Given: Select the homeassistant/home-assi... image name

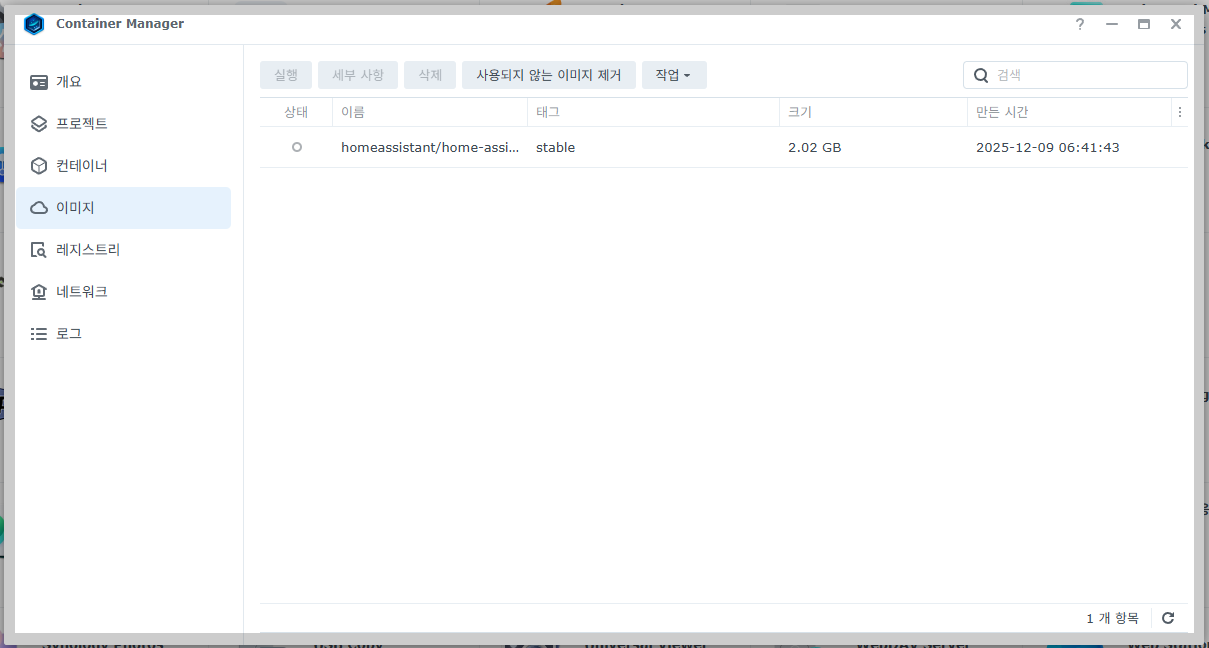Looking at the screenshot, I should (430, 147).
